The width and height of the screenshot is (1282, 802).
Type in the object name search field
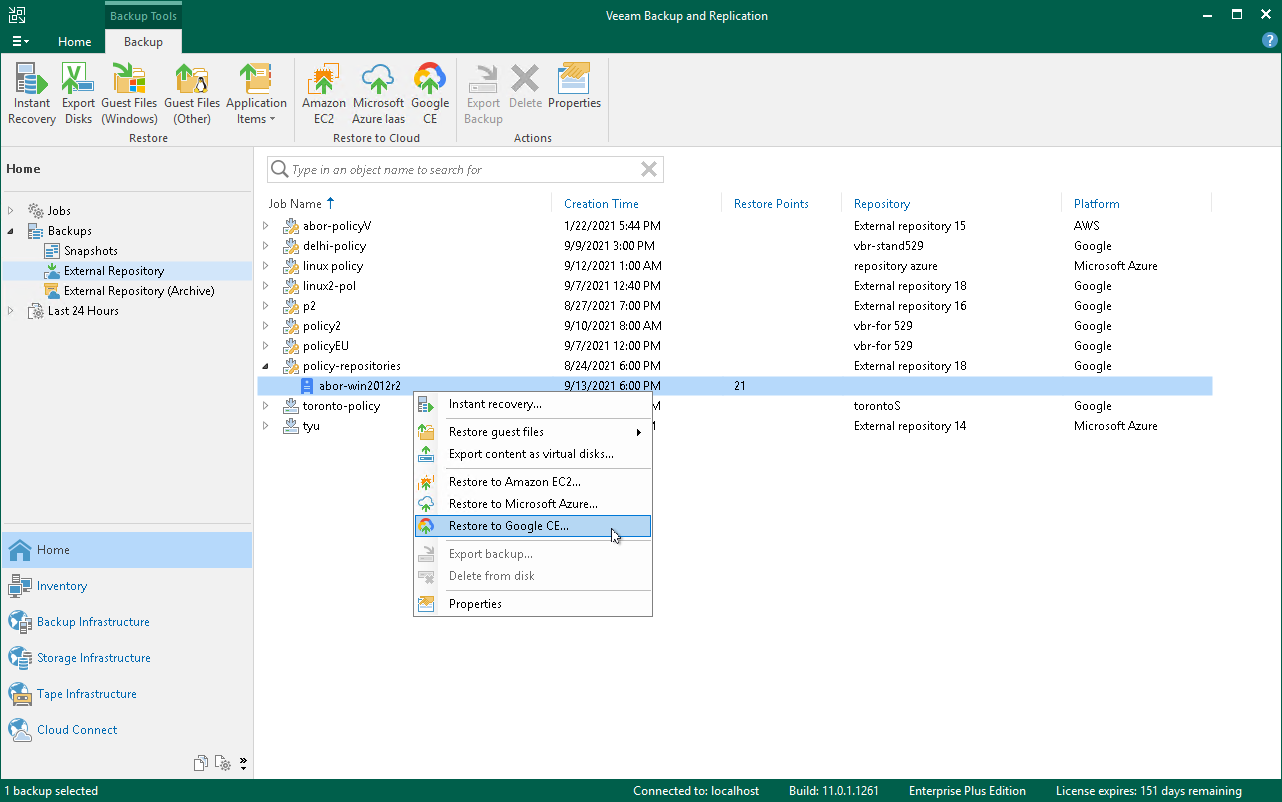[x=460, y=170]
